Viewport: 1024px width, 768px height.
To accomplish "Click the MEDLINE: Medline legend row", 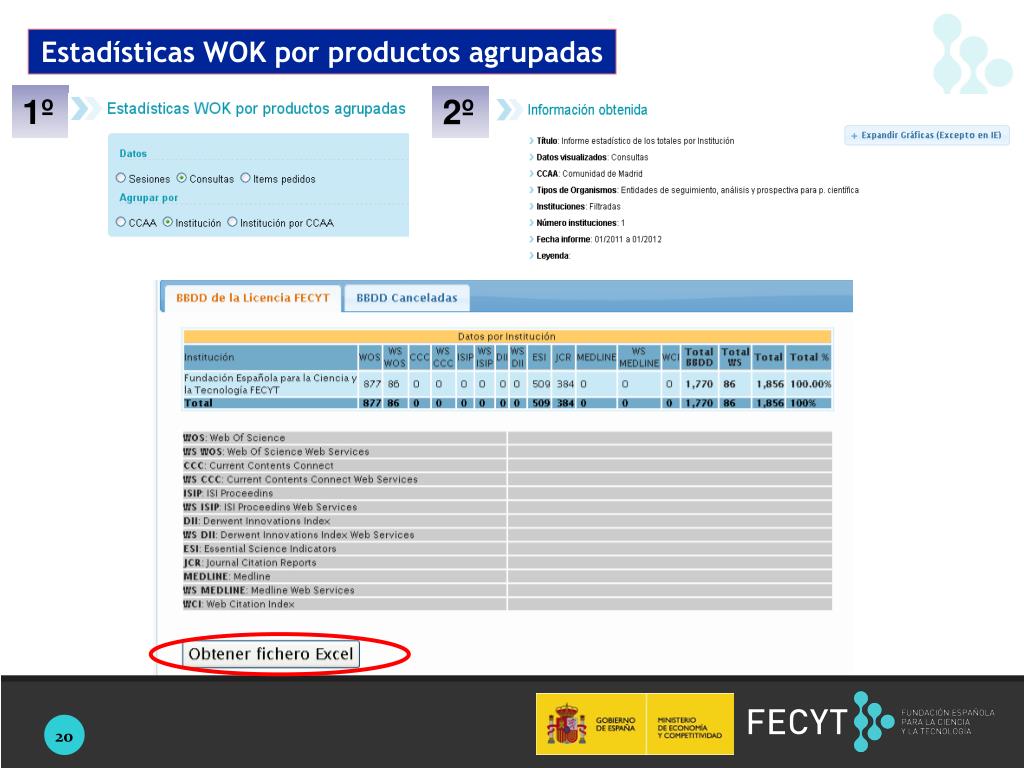I will point(345,576).
